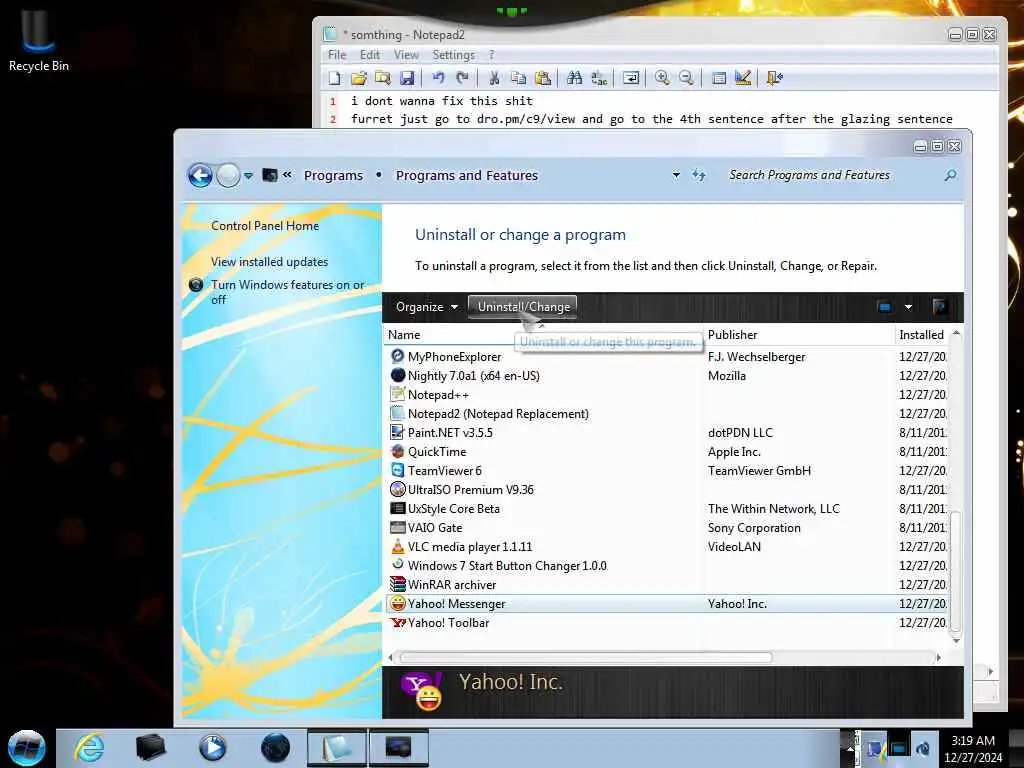The image size is (1024, 768).
Task: Click the New document icon in Notepad2
Action: [334, 78]
